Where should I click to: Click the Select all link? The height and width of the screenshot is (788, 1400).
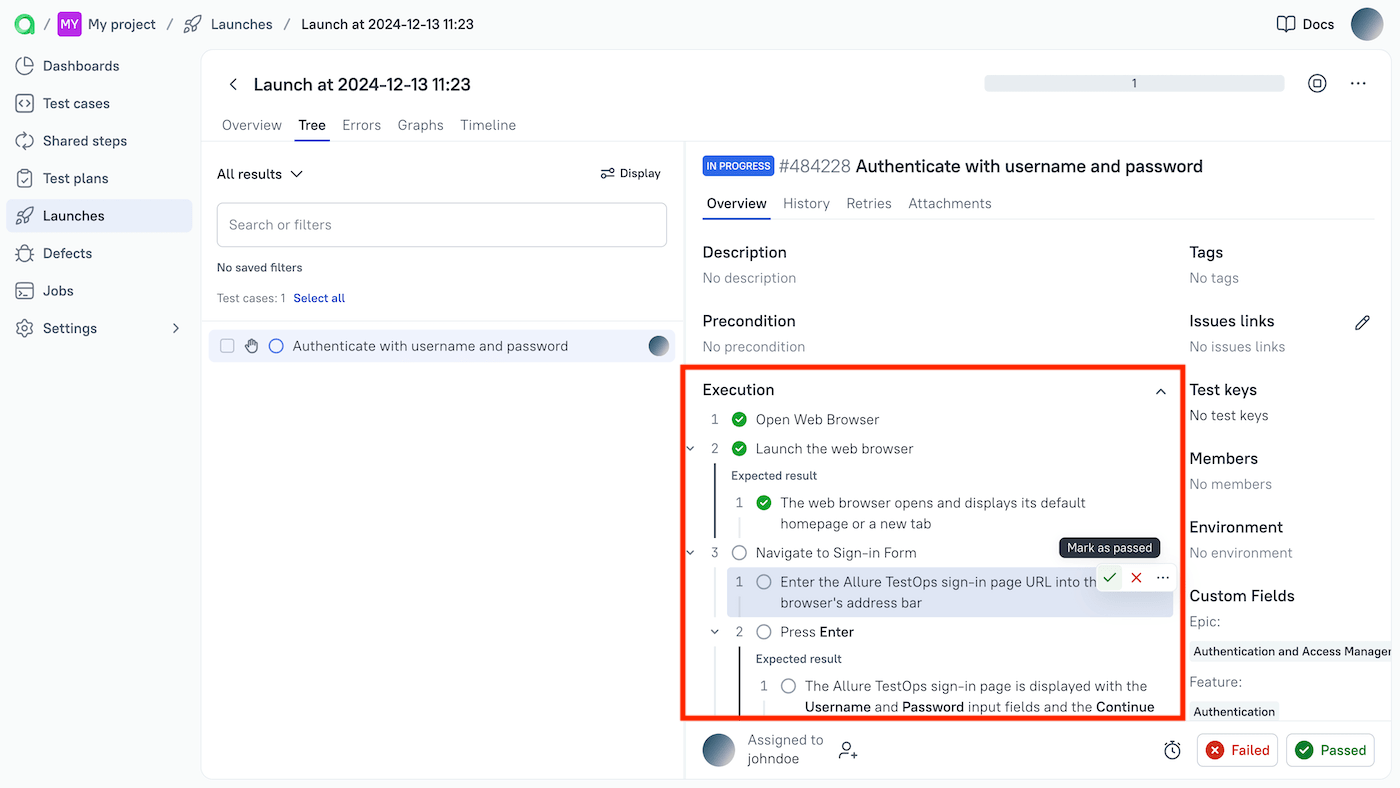coord(319,298)
